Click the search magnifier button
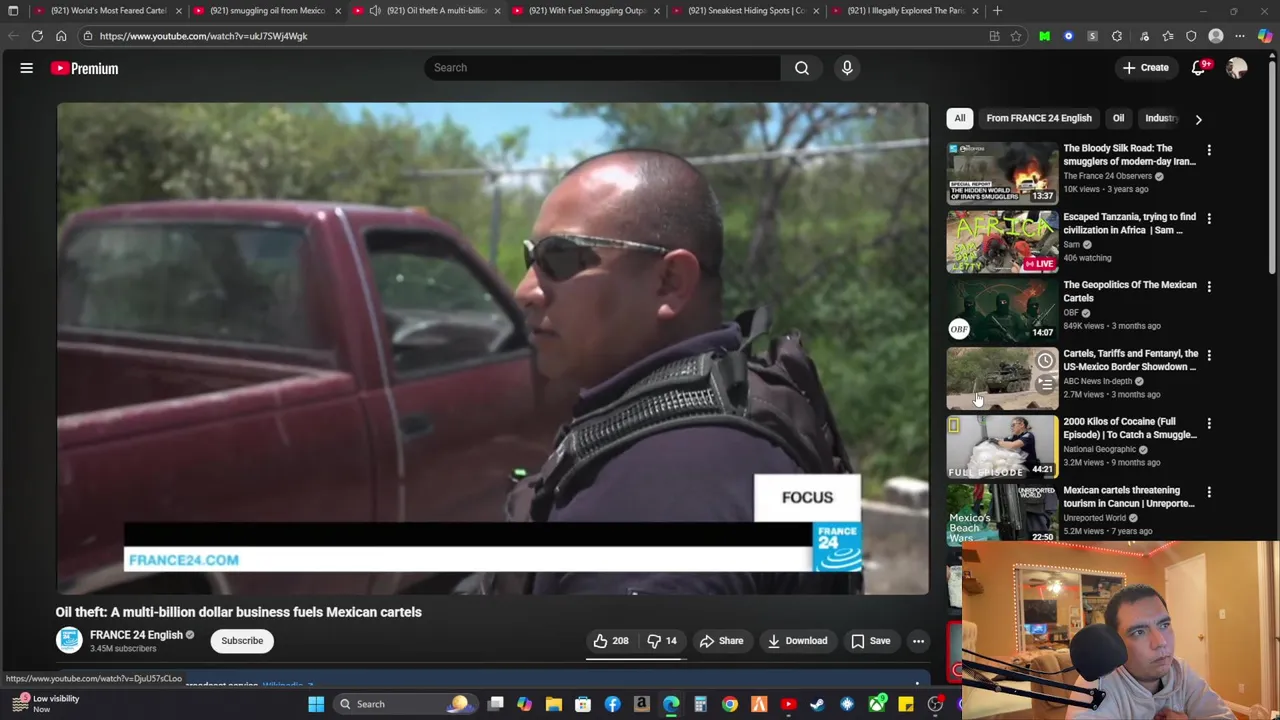This screenshot has width=1280, height=720. 802,68
